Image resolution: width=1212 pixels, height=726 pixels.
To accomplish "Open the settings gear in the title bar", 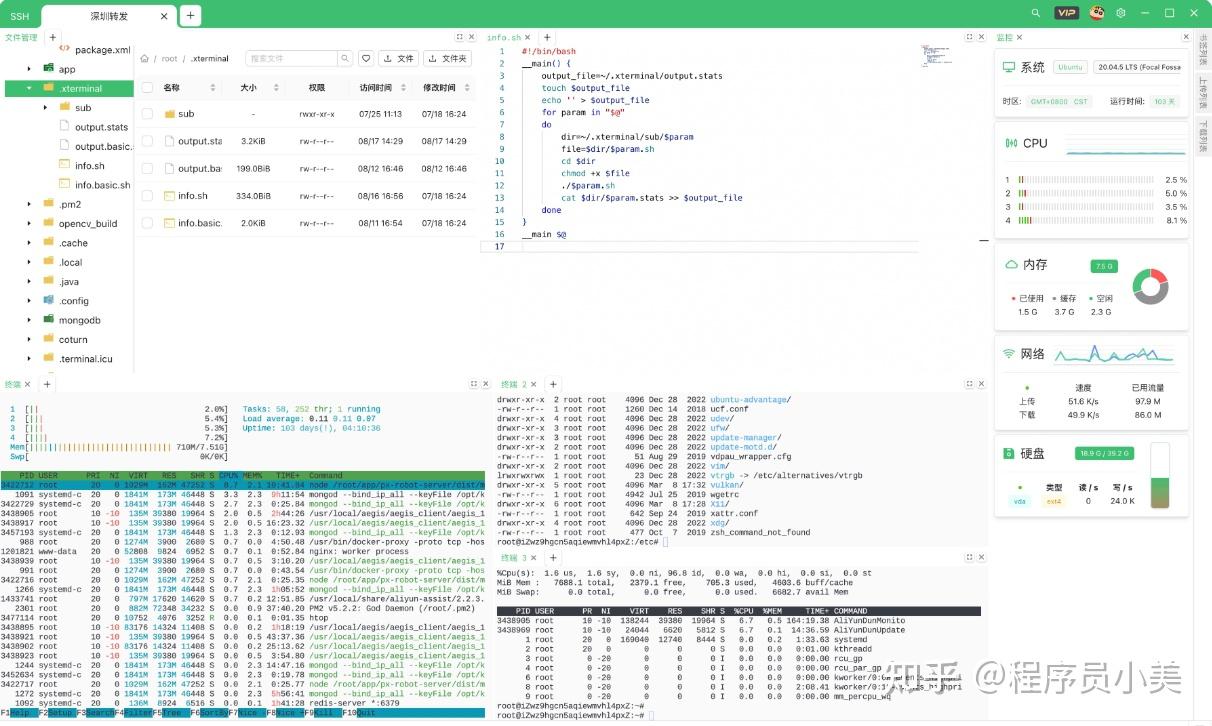I will point(1121,13).
